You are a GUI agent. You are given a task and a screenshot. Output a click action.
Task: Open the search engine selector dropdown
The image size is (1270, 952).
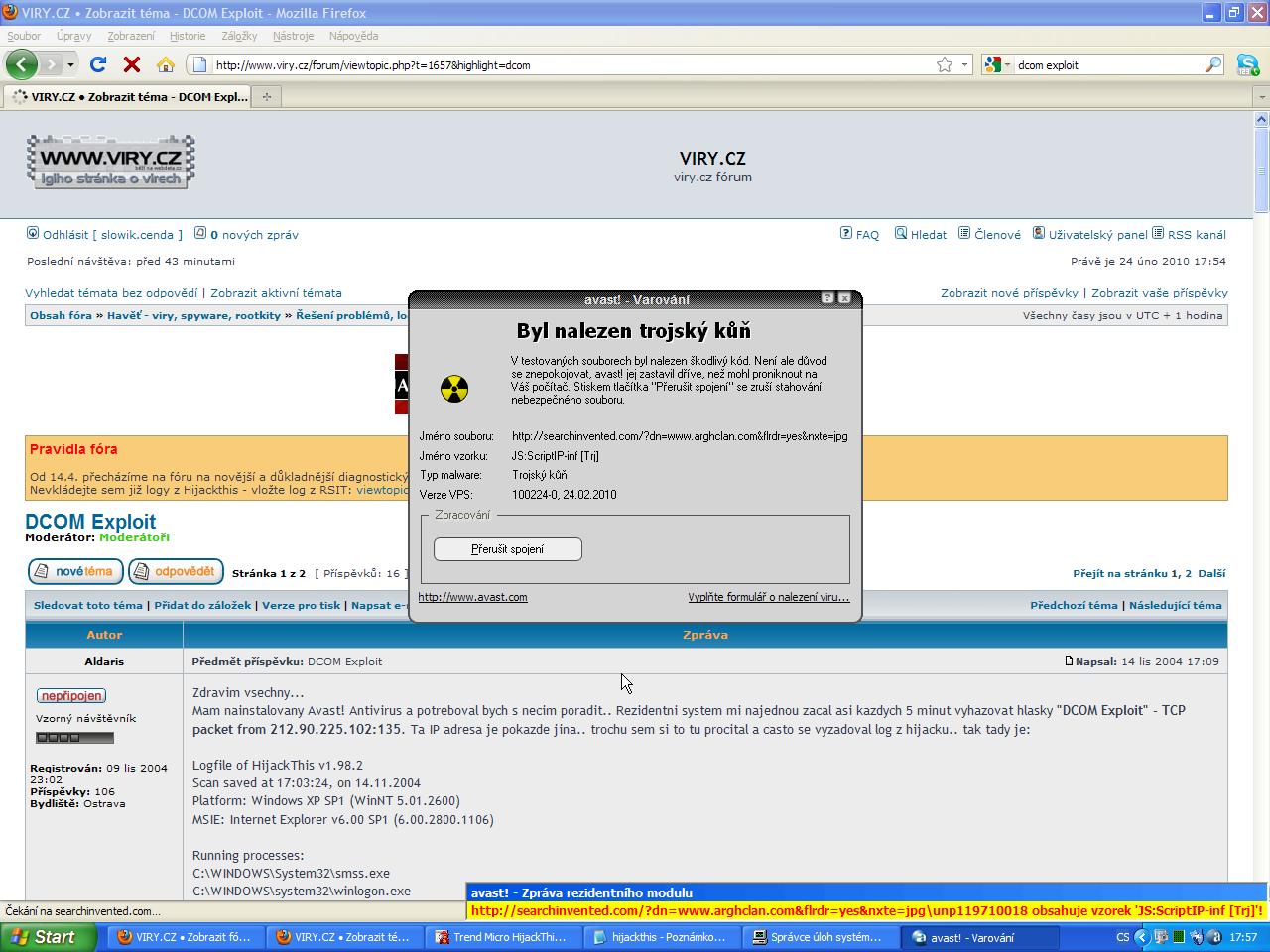pyautogui.click(x=996, y=64)
